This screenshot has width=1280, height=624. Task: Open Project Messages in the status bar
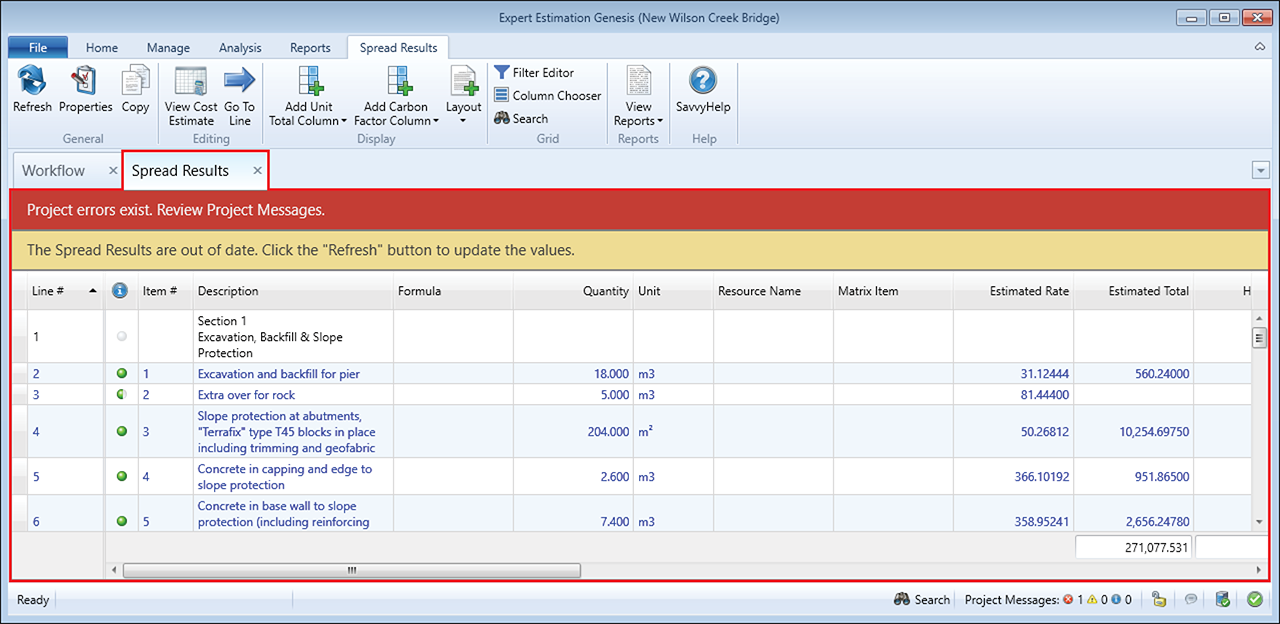(x=1047, y=600)
